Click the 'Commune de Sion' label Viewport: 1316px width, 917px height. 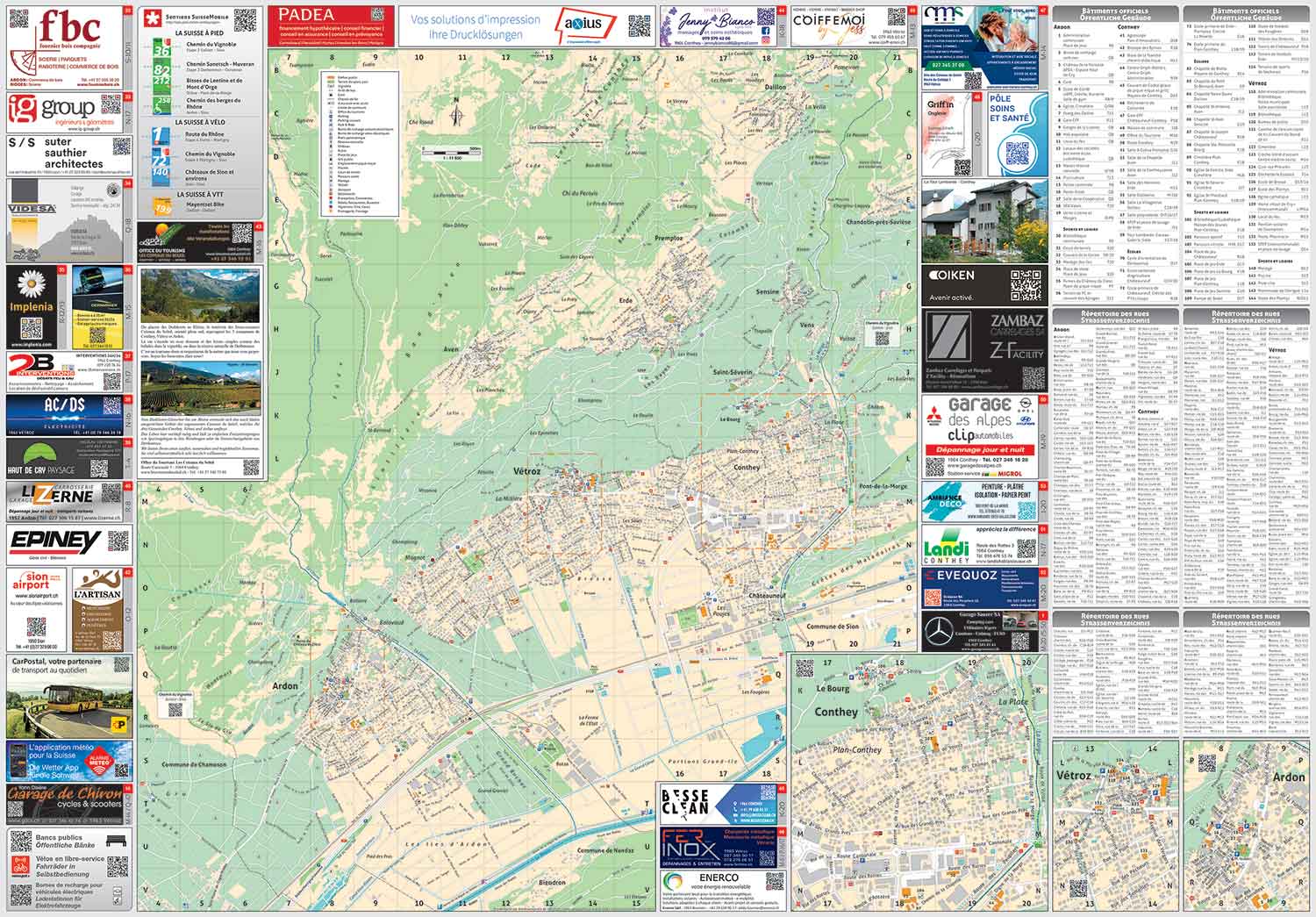(832, 627)
